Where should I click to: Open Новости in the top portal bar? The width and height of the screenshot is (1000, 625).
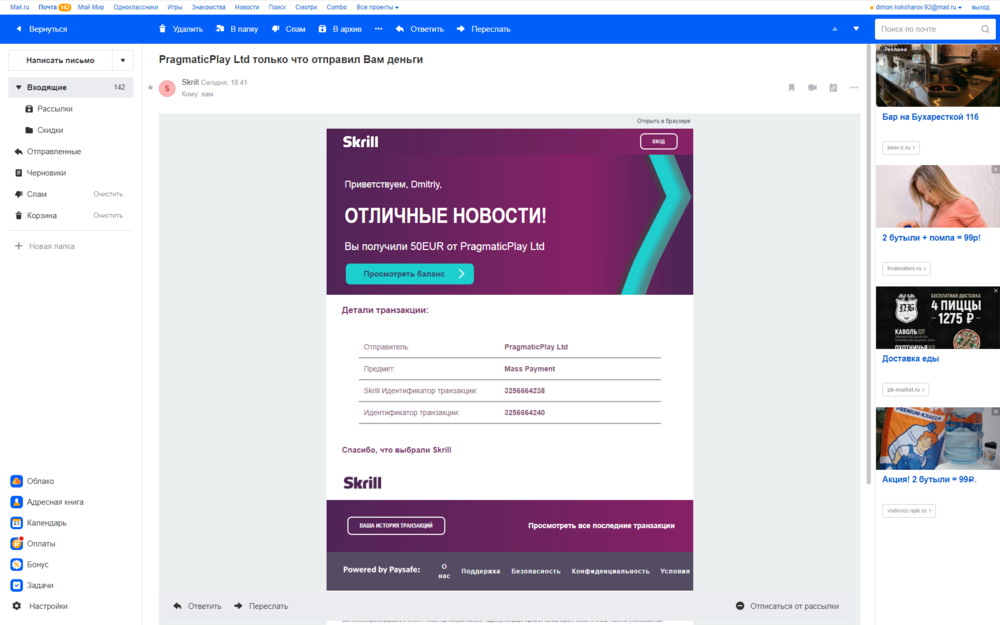tap(247, 7)
